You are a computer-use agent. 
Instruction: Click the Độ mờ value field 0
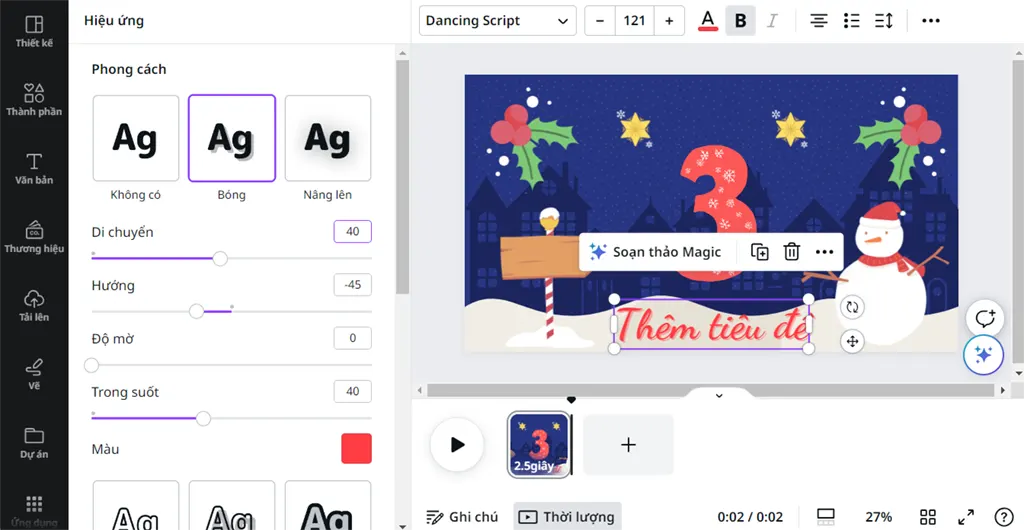[x=353, y=338]
